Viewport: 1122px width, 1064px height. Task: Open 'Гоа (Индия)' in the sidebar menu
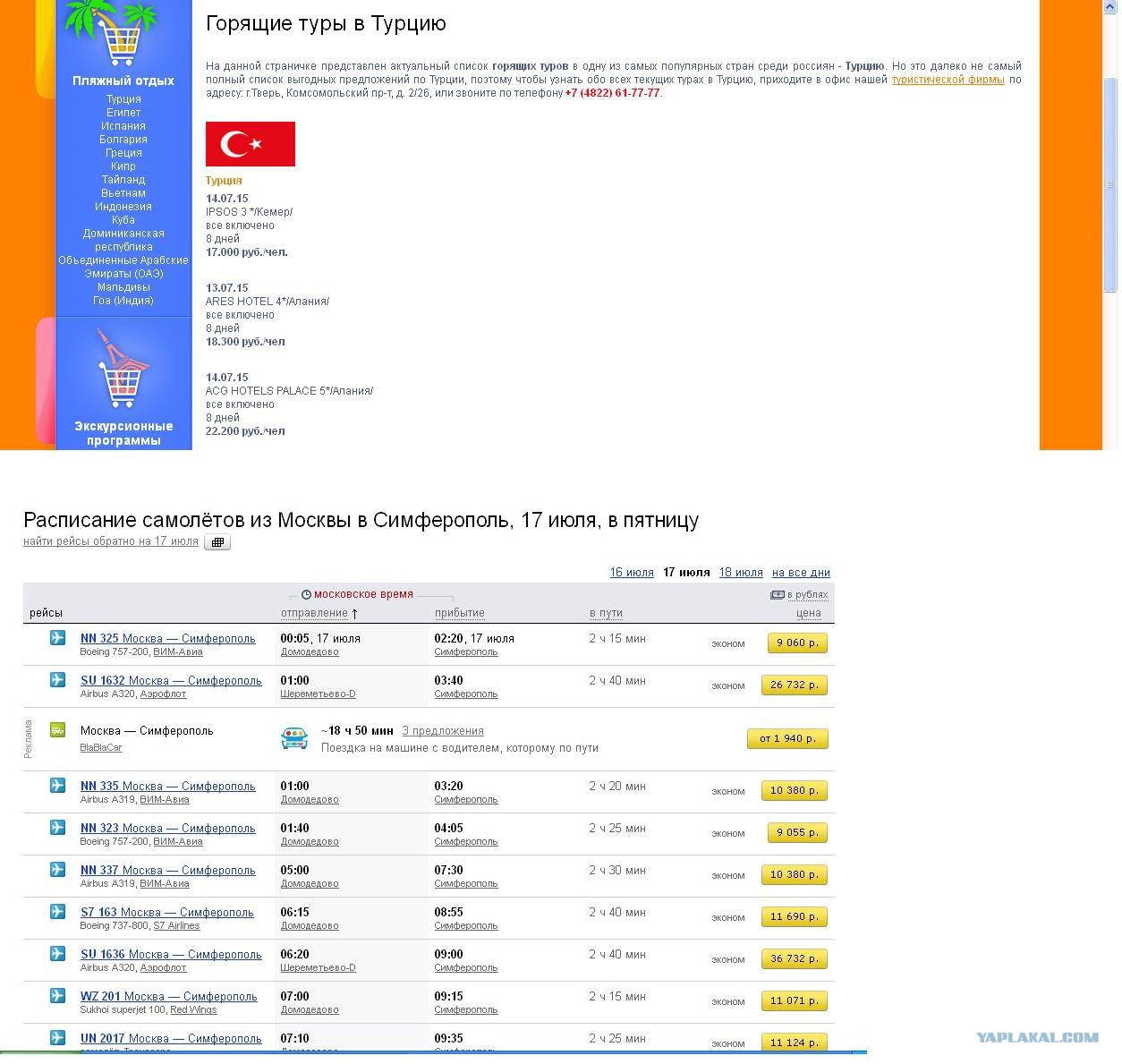tap(123, 301)
